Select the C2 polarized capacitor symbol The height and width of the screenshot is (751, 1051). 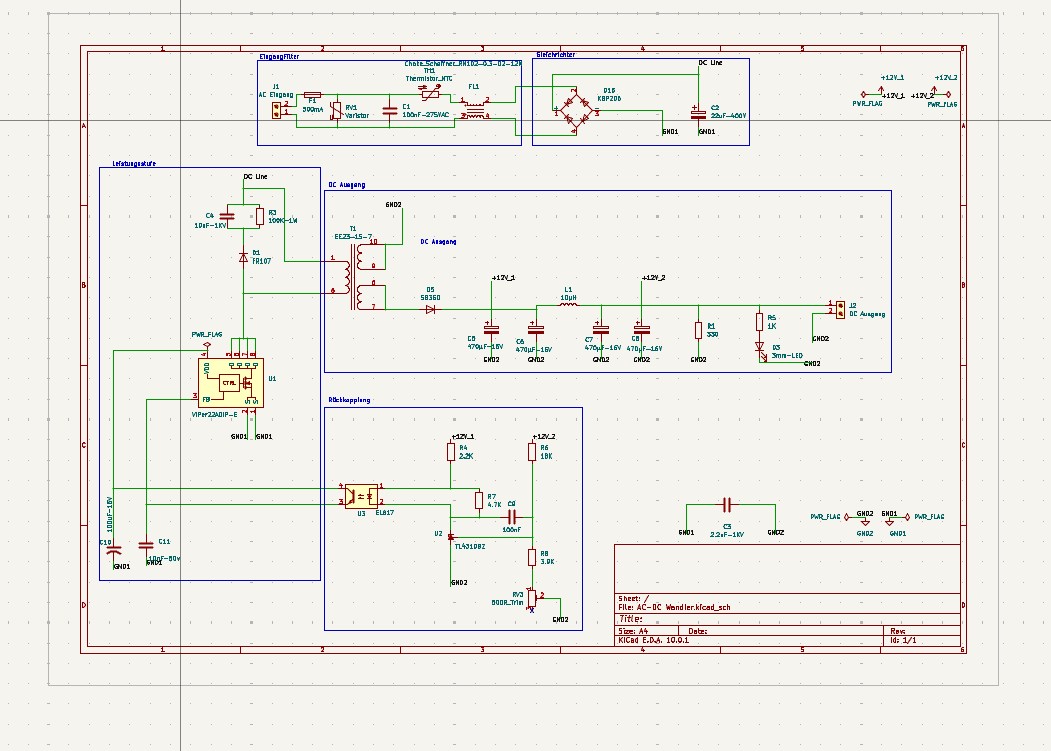[698, 113]
